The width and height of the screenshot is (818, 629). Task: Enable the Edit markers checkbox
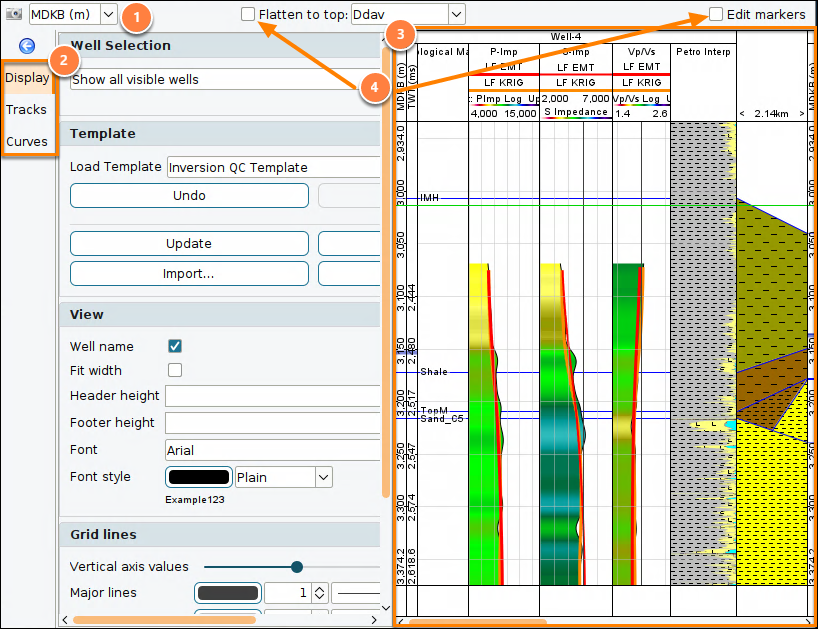point(716,14)
